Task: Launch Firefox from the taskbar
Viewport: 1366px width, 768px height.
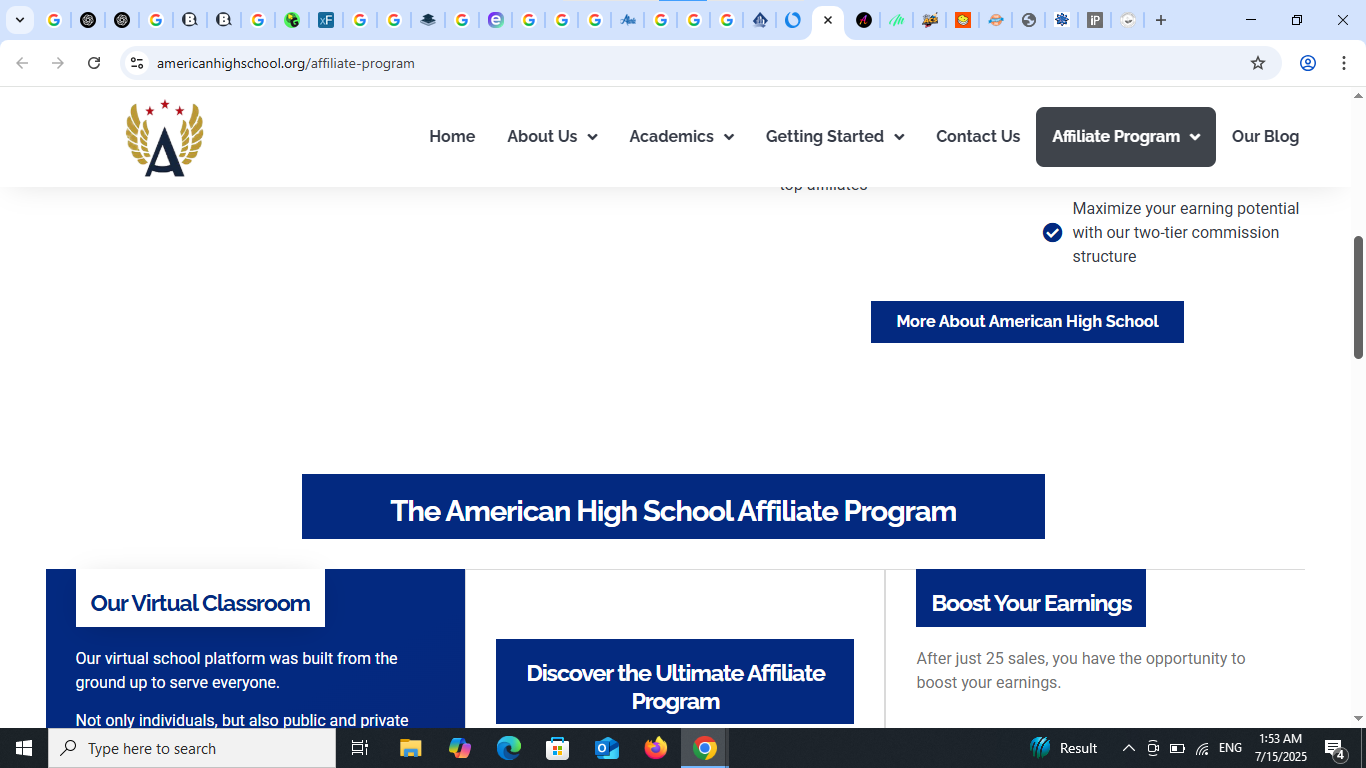Action: (x=656, y=748)
